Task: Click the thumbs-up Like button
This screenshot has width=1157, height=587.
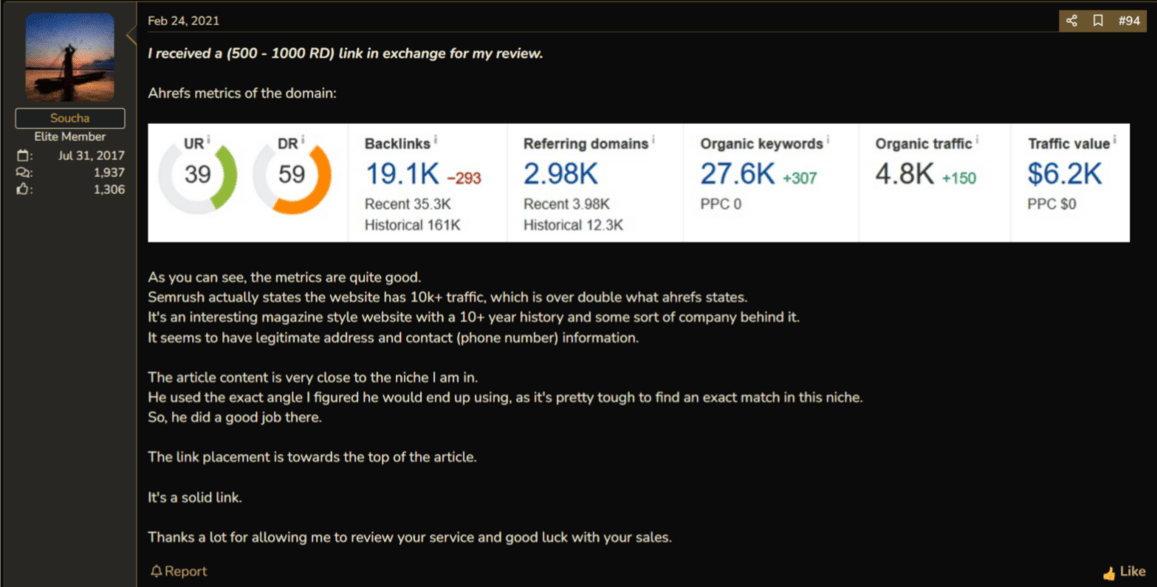Action: point(1124,572)
